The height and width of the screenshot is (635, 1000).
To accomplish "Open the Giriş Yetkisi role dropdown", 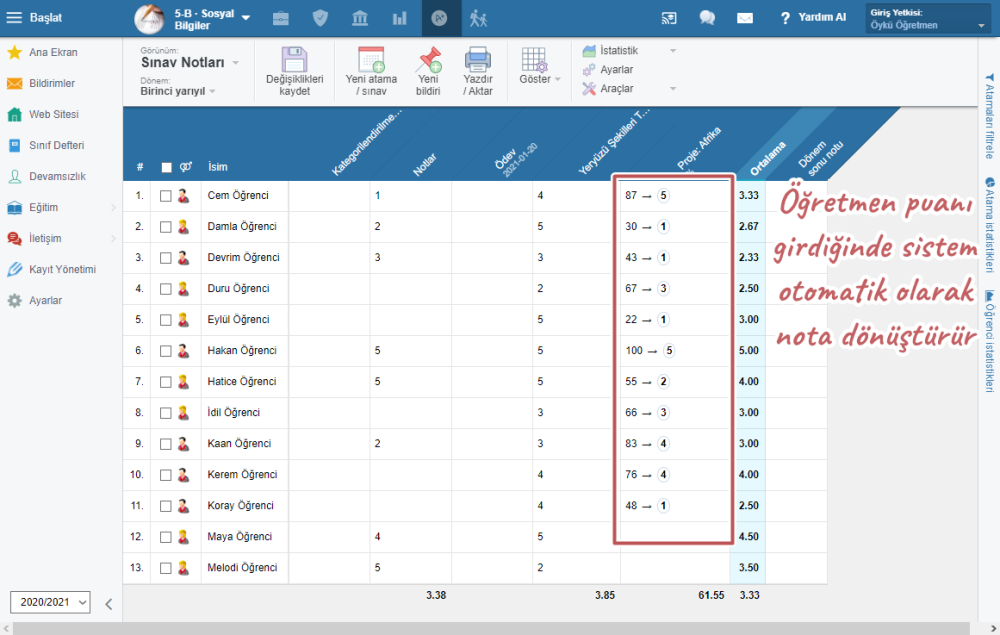I will pyautogui.click(x=928, y=19).
